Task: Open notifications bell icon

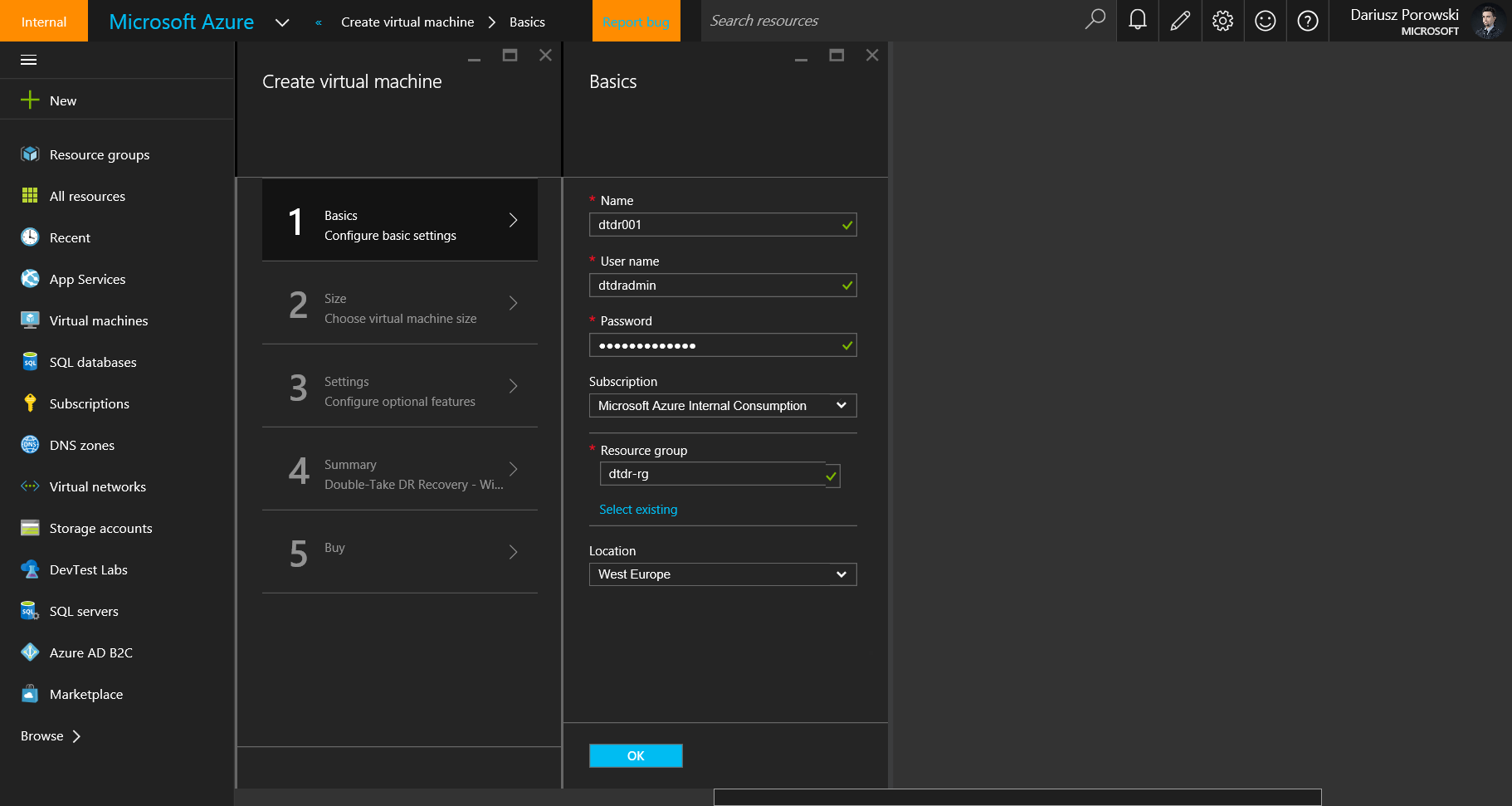Action: click(x=1138, y=20)
